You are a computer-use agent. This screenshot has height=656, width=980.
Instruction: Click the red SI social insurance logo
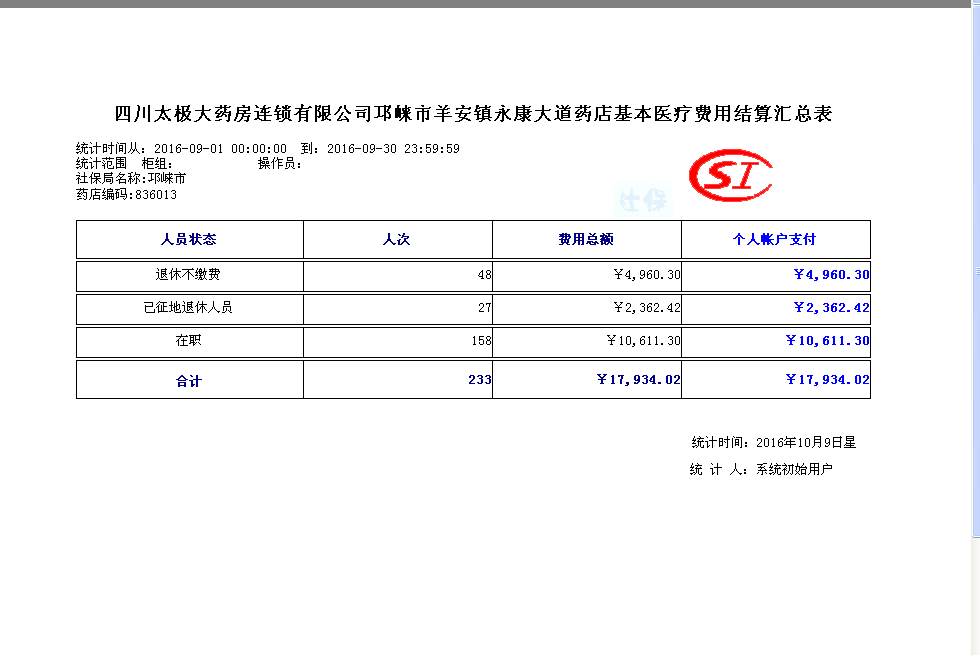(731, 176)
